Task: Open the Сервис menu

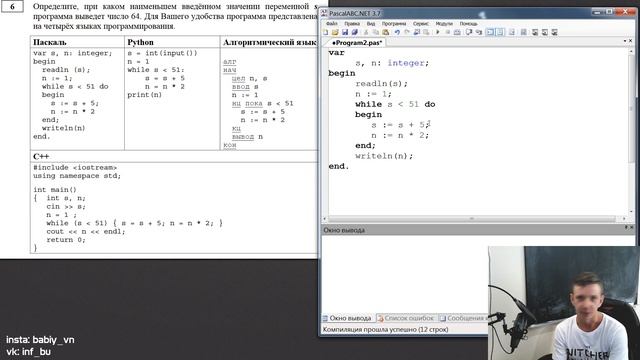Action: pyautogui.click(x=421, y=24)
